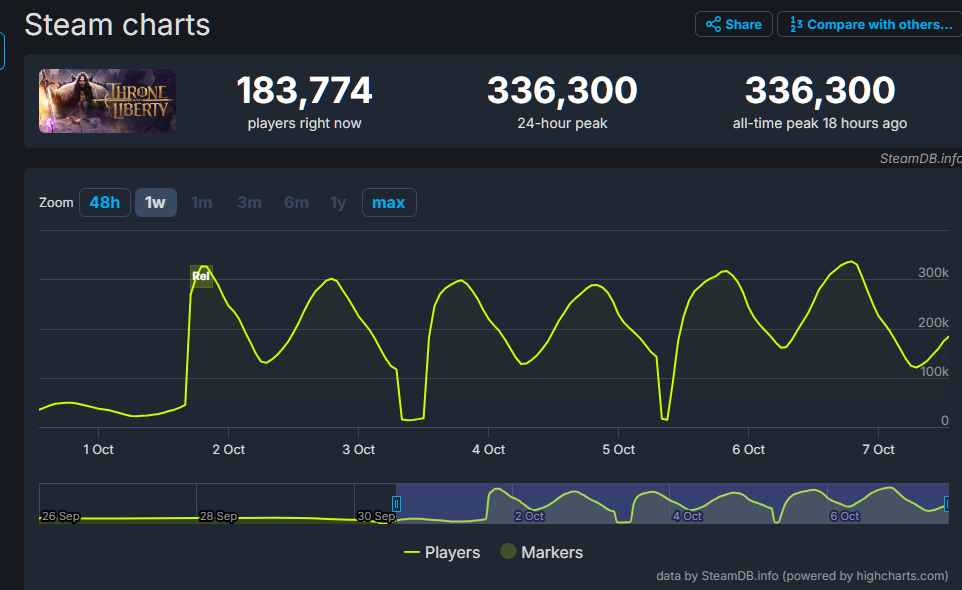
Task: Click the 28 Sep navigator label
Action: click(x=218, y=516)
